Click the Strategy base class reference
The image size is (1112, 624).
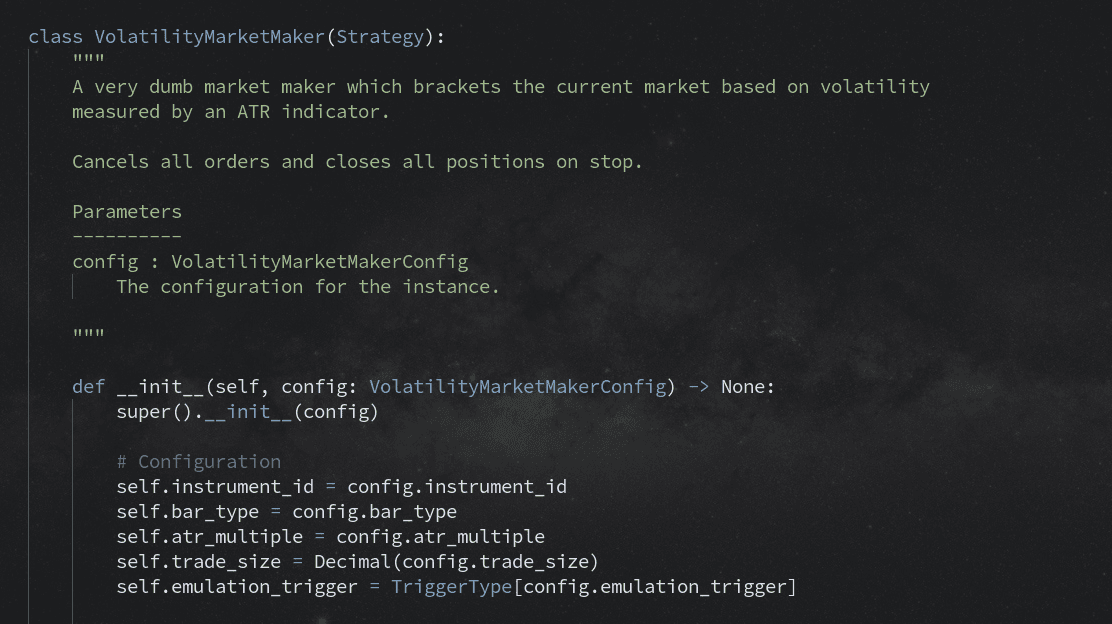point(379,37)
